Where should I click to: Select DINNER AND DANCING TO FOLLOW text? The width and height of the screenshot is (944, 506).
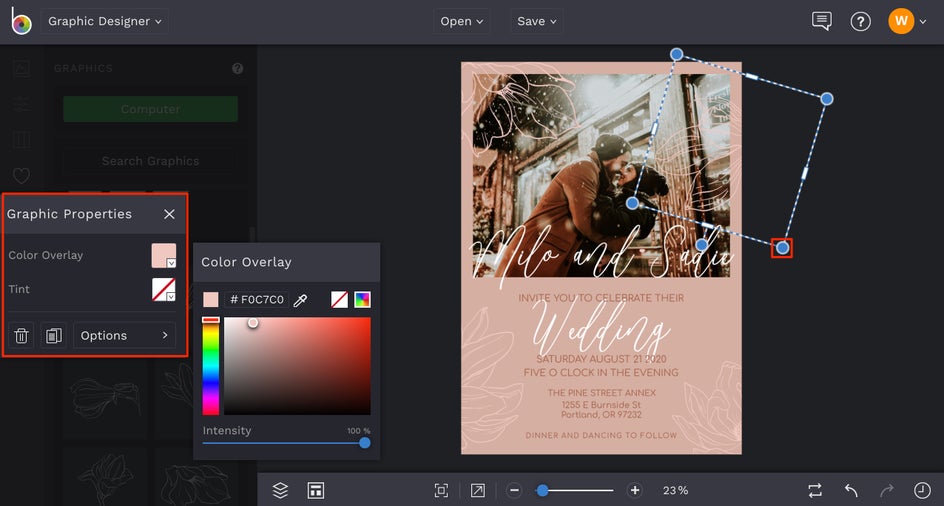[x=601, y=435]
